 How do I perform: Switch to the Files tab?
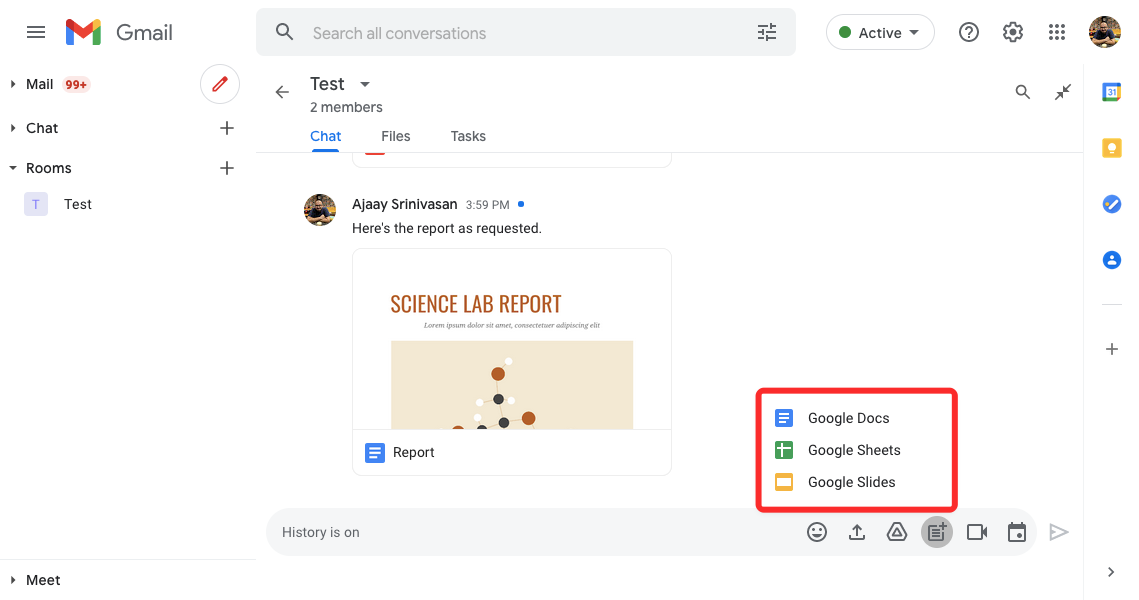click(395, 136)
